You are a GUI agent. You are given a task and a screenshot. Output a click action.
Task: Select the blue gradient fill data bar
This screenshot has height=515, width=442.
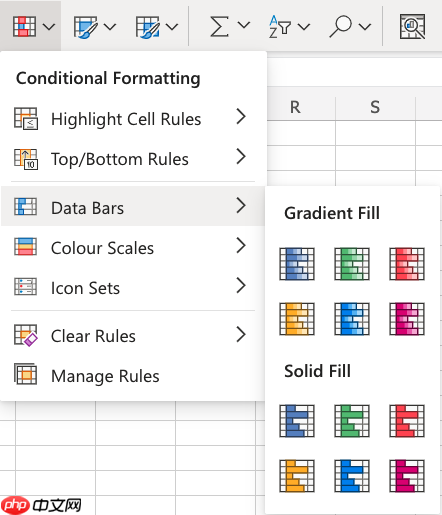tap(297, 264)
